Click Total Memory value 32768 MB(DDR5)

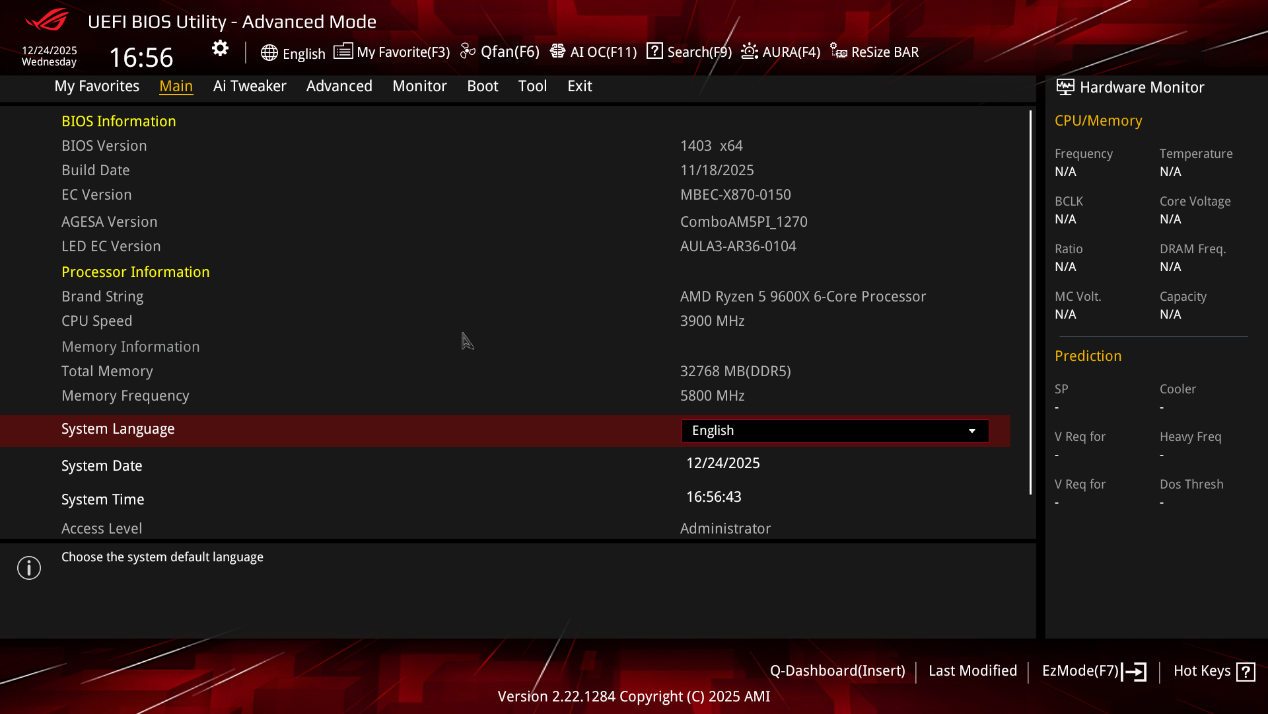(735, 371)
